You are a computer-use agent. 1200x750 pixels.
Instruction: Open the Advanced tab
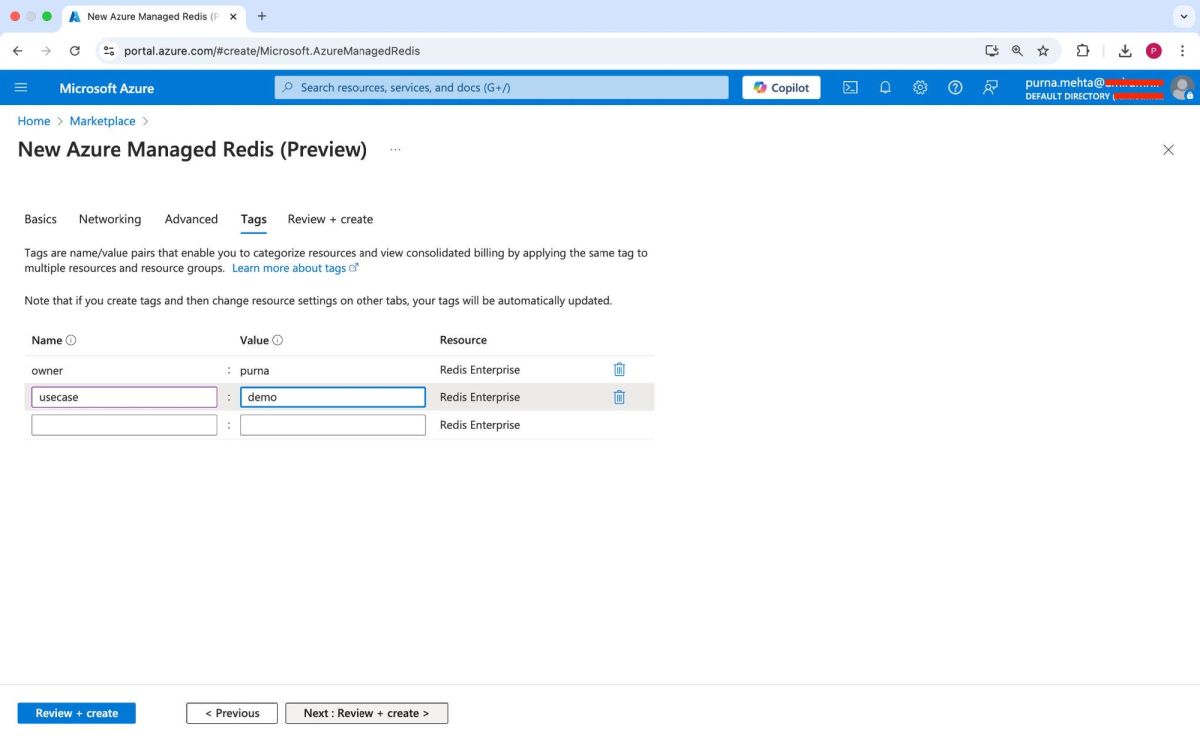[191, 219]
